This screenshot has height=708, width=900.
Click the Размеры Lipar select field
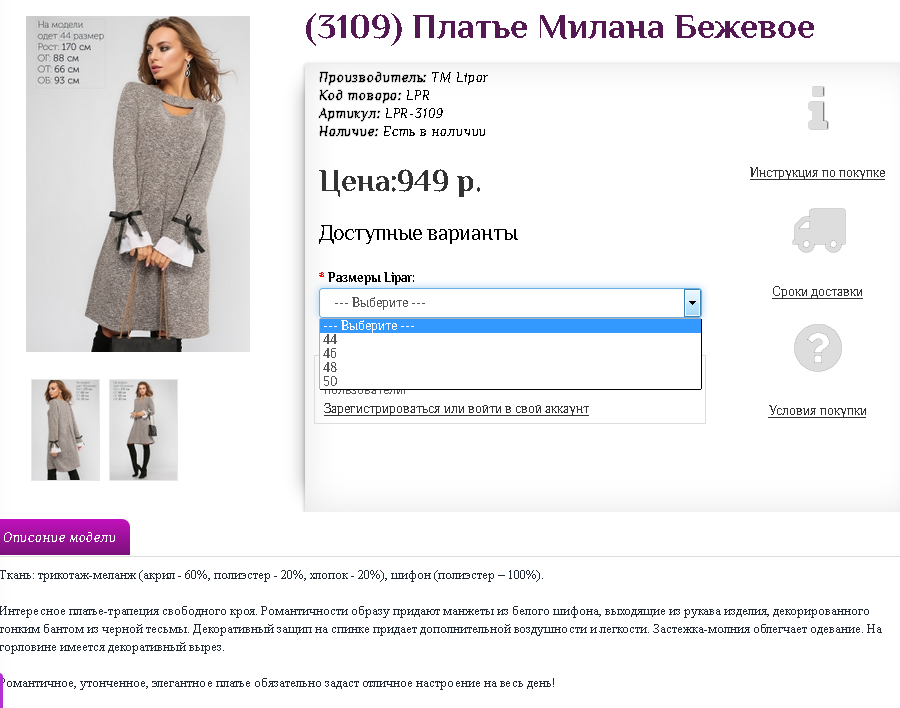510,303
